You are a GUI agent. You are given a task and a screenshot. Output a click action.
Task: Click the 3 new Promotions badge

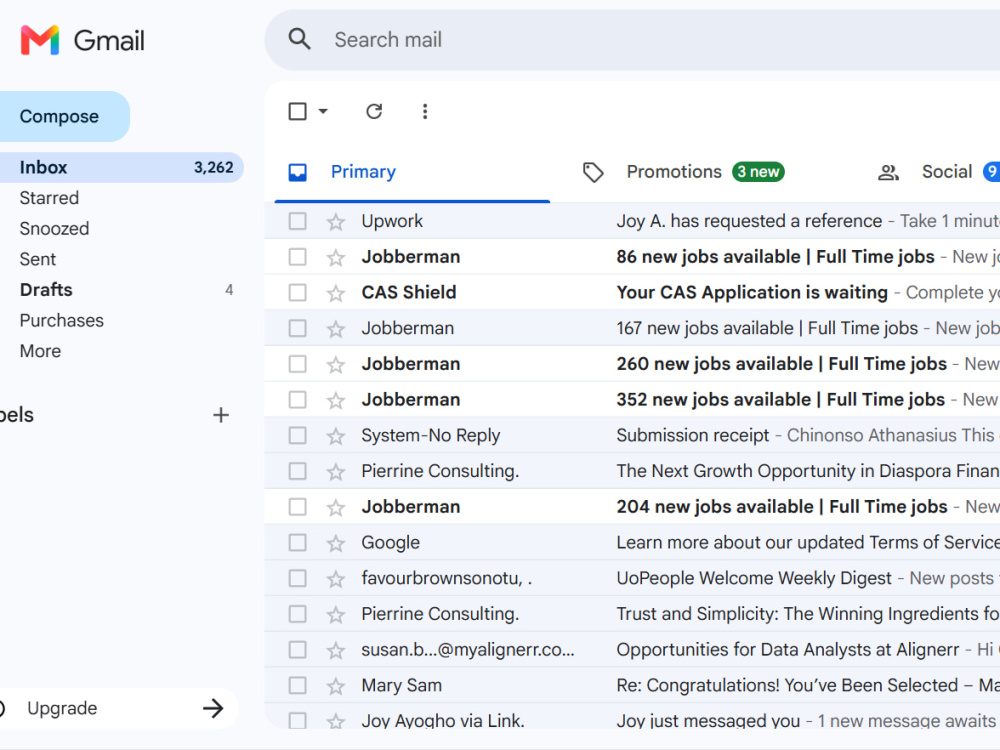[x=758, y=172]
